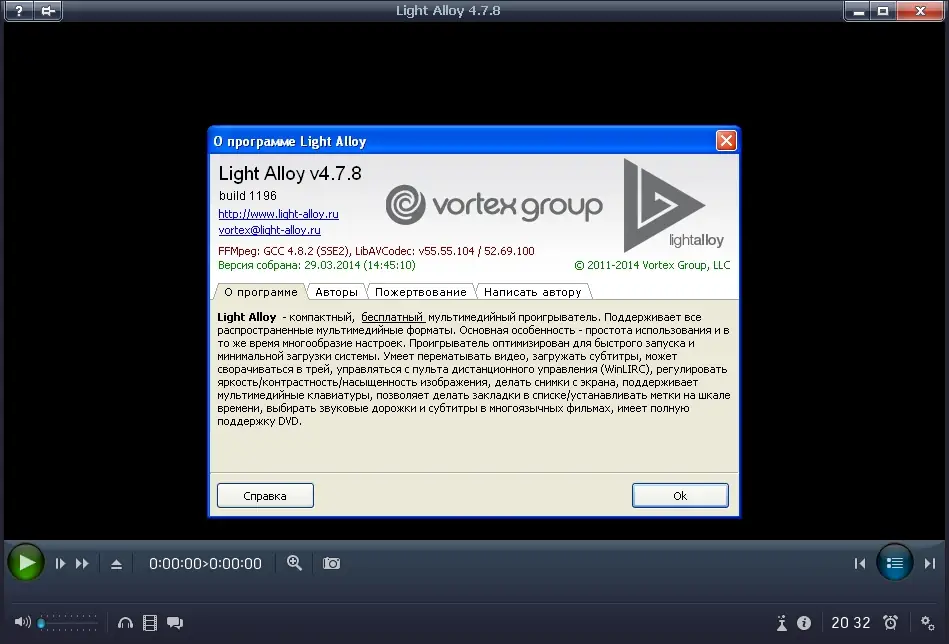Click the 0:00:00>0:00:00 time display
The height and width of the screenshot is (644, 949).
[x=205, y=564]
